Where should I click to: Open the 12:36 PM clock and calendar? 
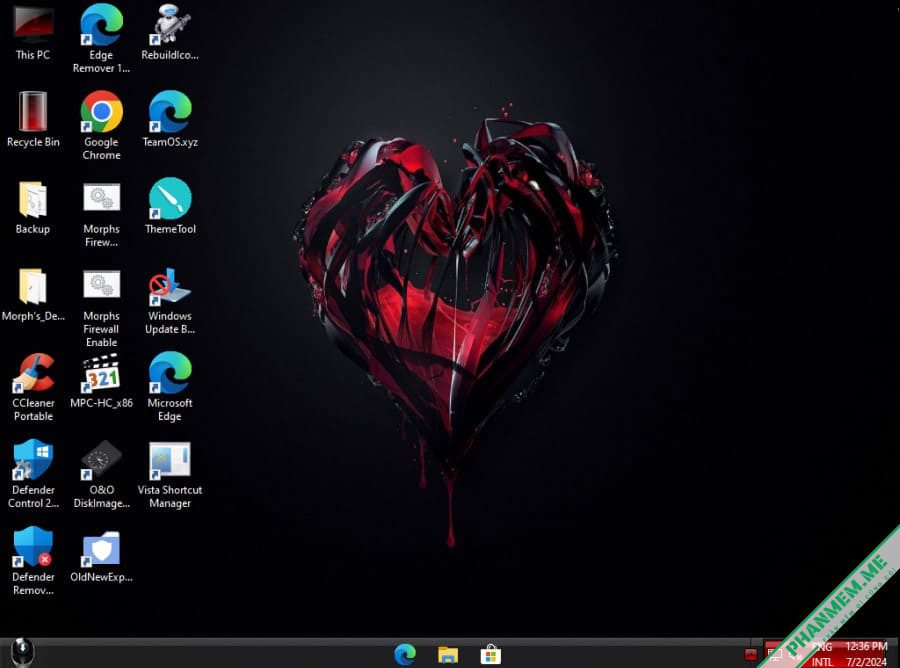(866, 654)
